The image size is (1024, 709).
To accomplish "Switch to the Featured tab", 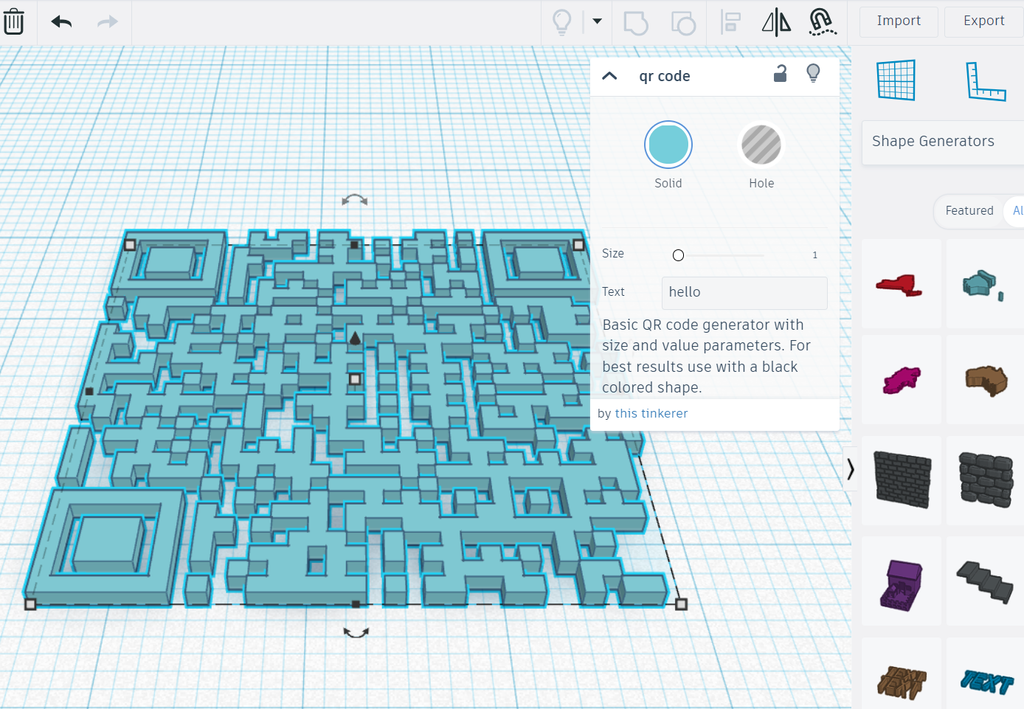I will (x=969, y=211).
